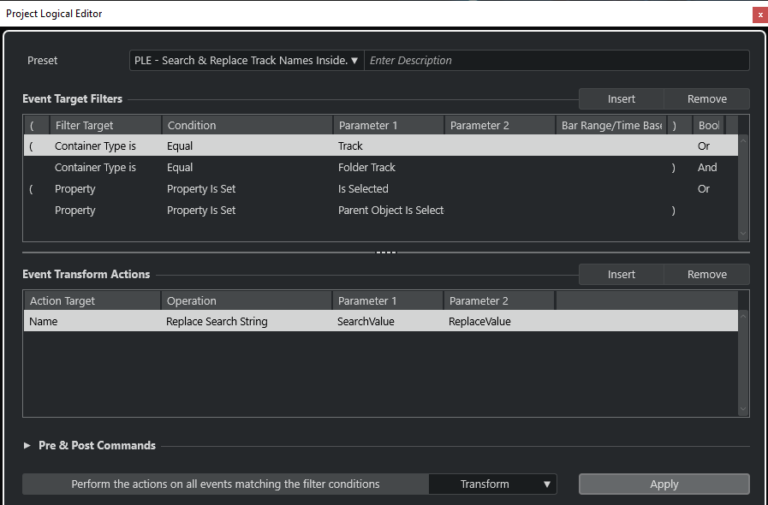768x505 pixels.
Task: Click the 'Name' action target cell
Action: click(x=43, y=322)
